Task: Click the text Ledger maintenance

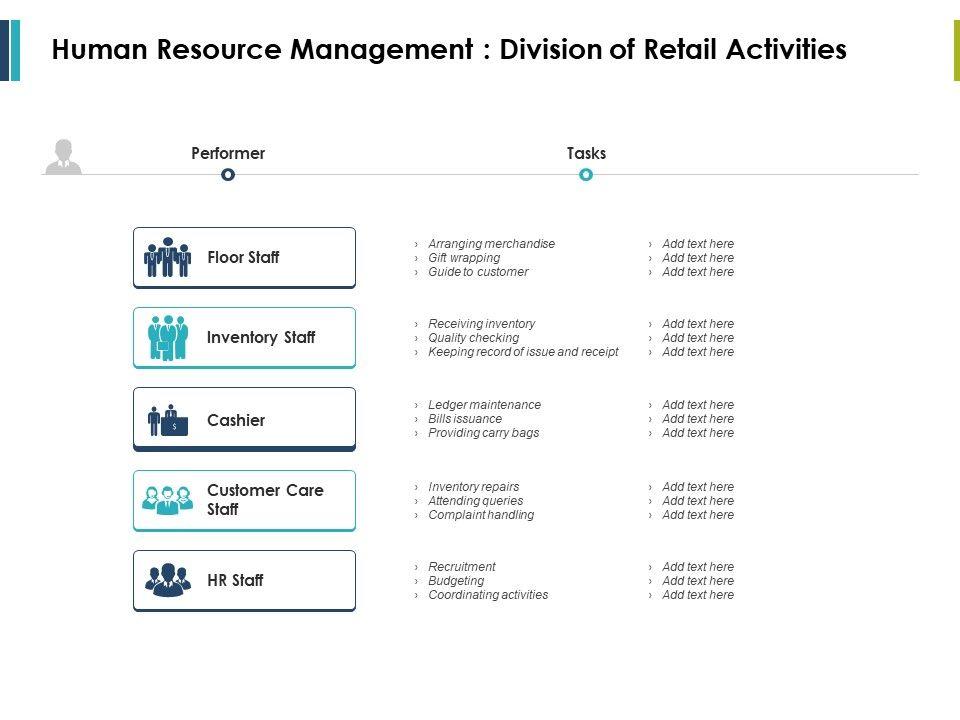Action: (484, 405)
